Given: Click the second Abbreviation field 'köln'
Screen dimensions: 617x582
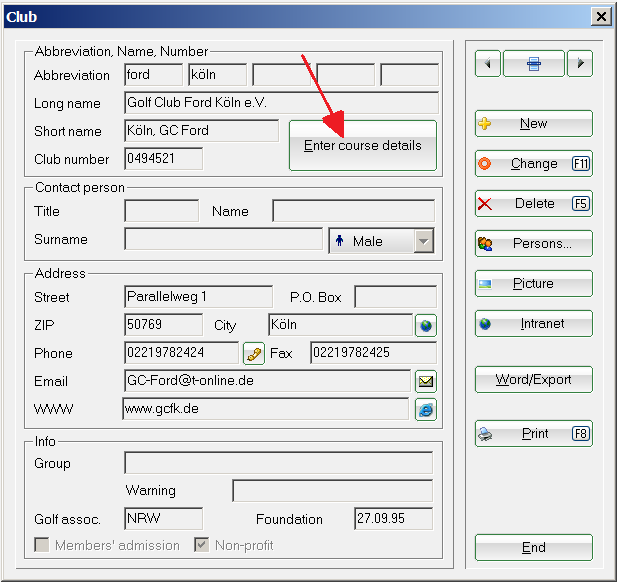Looking at the screenshot, I should [218, 74].
